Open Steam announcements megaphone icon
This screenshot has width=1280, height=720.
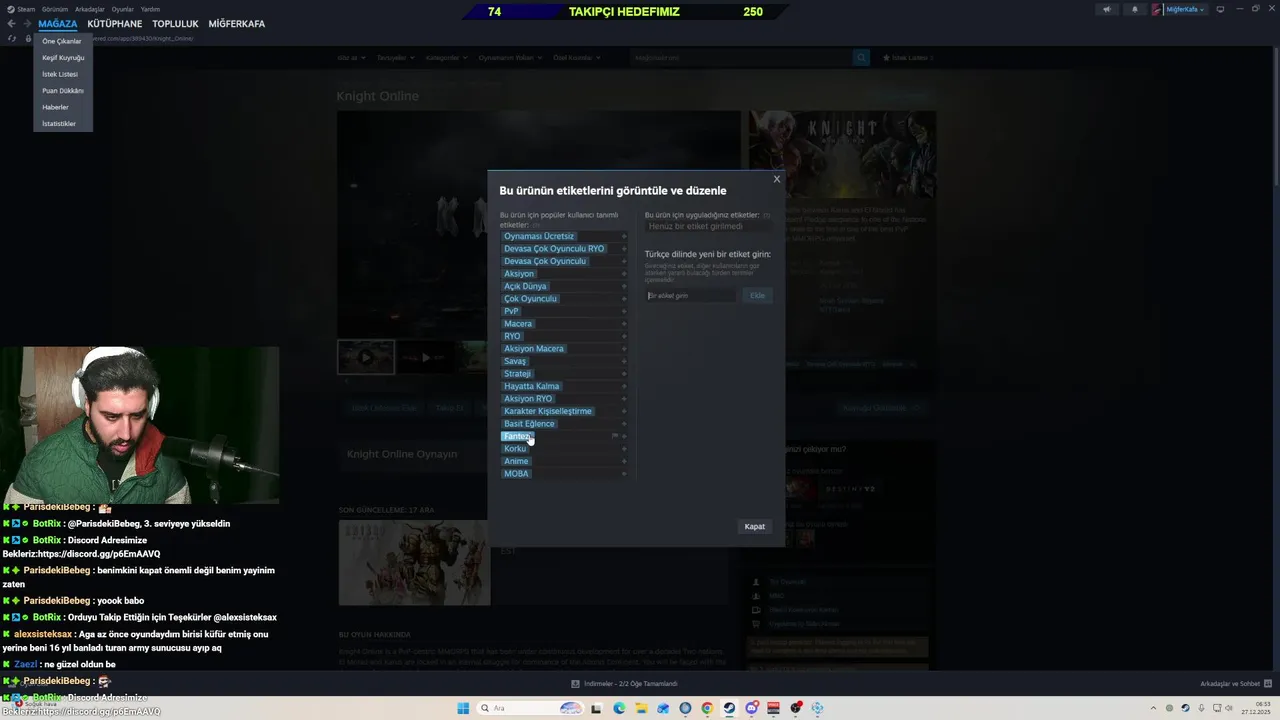tap(1106, 9)
